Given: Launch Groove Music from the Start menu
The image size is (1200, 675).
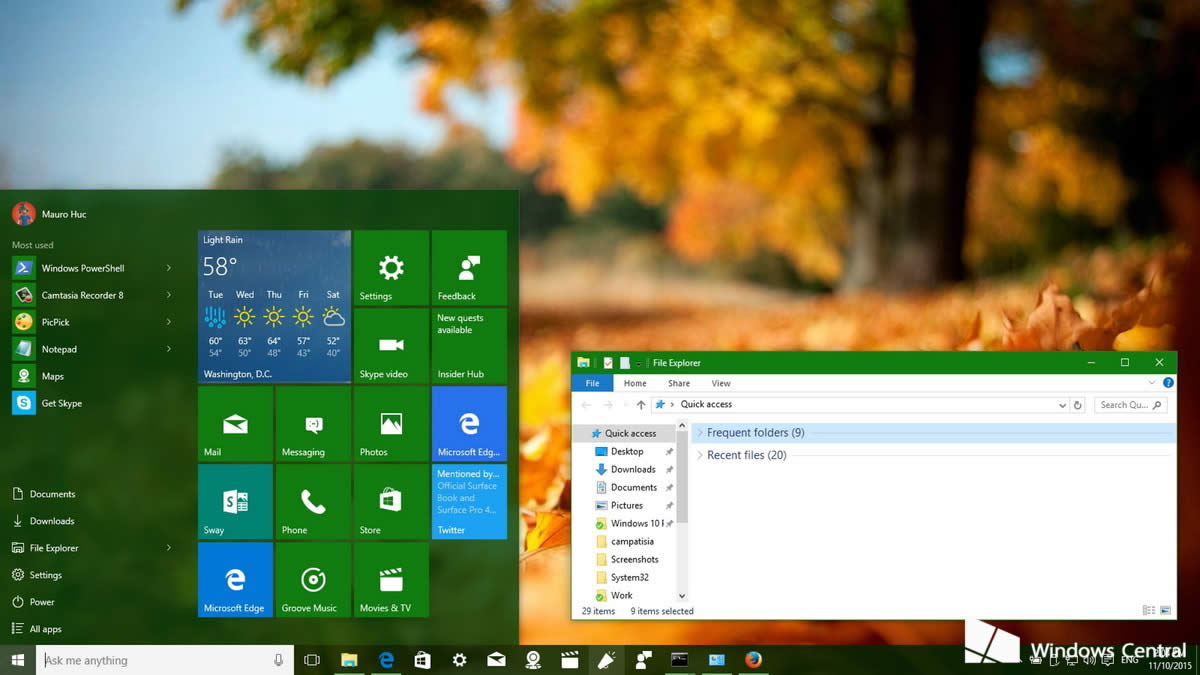Looking at the screenshot, I should (x=312, y=580).
